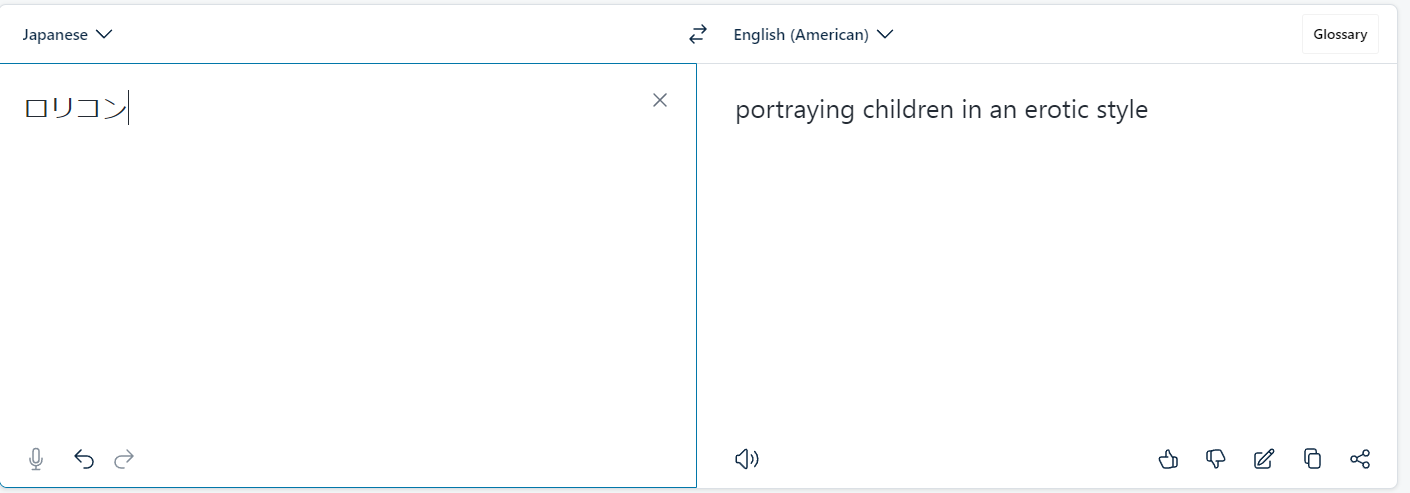
Task: Rate the translation with thumbs up
Action: [x=1168, y=459]
